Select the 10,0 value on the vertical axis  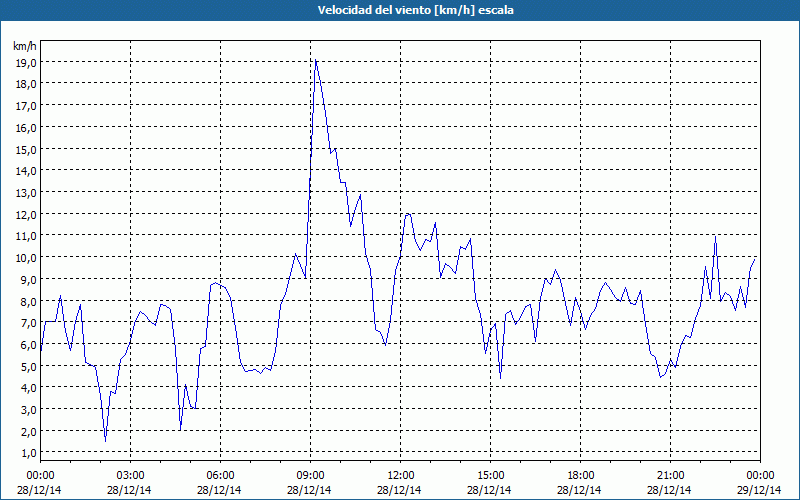pos(27,258)
